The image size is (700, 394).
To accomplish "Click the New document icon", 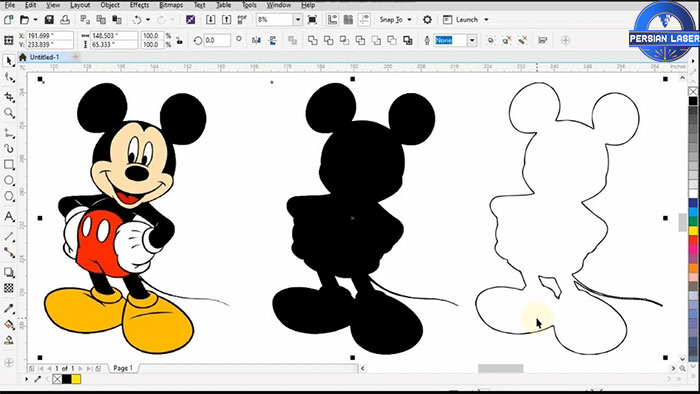I will tap(8, 20).
